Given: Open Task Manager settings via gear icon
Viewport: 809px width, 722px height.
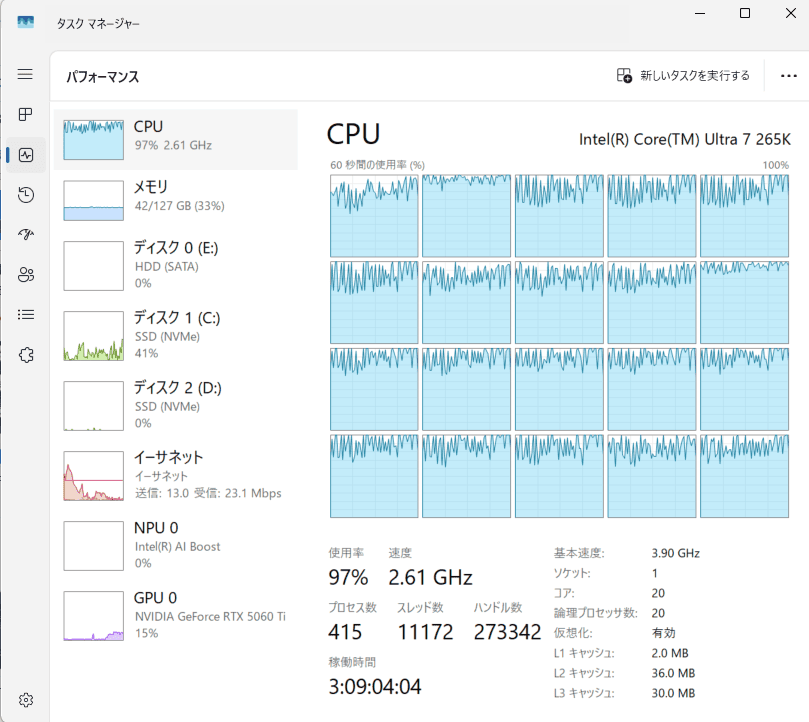Looking at the screenshot, I should (25, 700).
